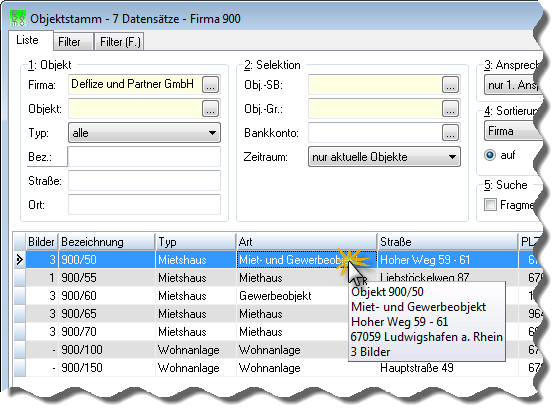Open the Sortierung dropdown showing Firma
This screenshot has width=560, height=414.
[512, 131]
